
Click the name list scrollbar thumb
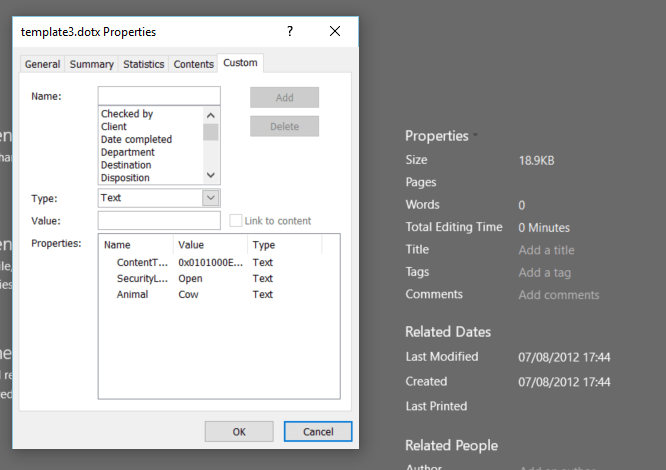tap(211, 132)
